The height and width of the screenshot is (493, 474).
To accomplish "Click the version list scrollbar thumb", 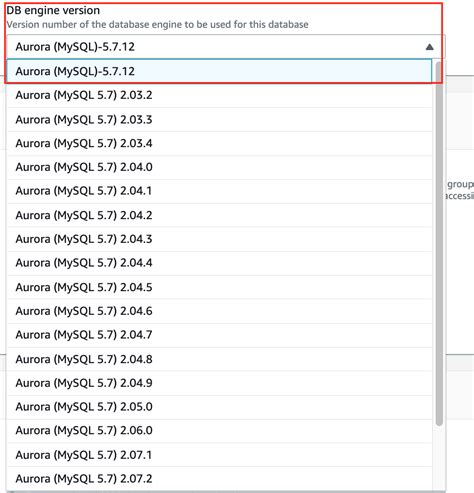I will pyautogui.click(x=439, y=243).
